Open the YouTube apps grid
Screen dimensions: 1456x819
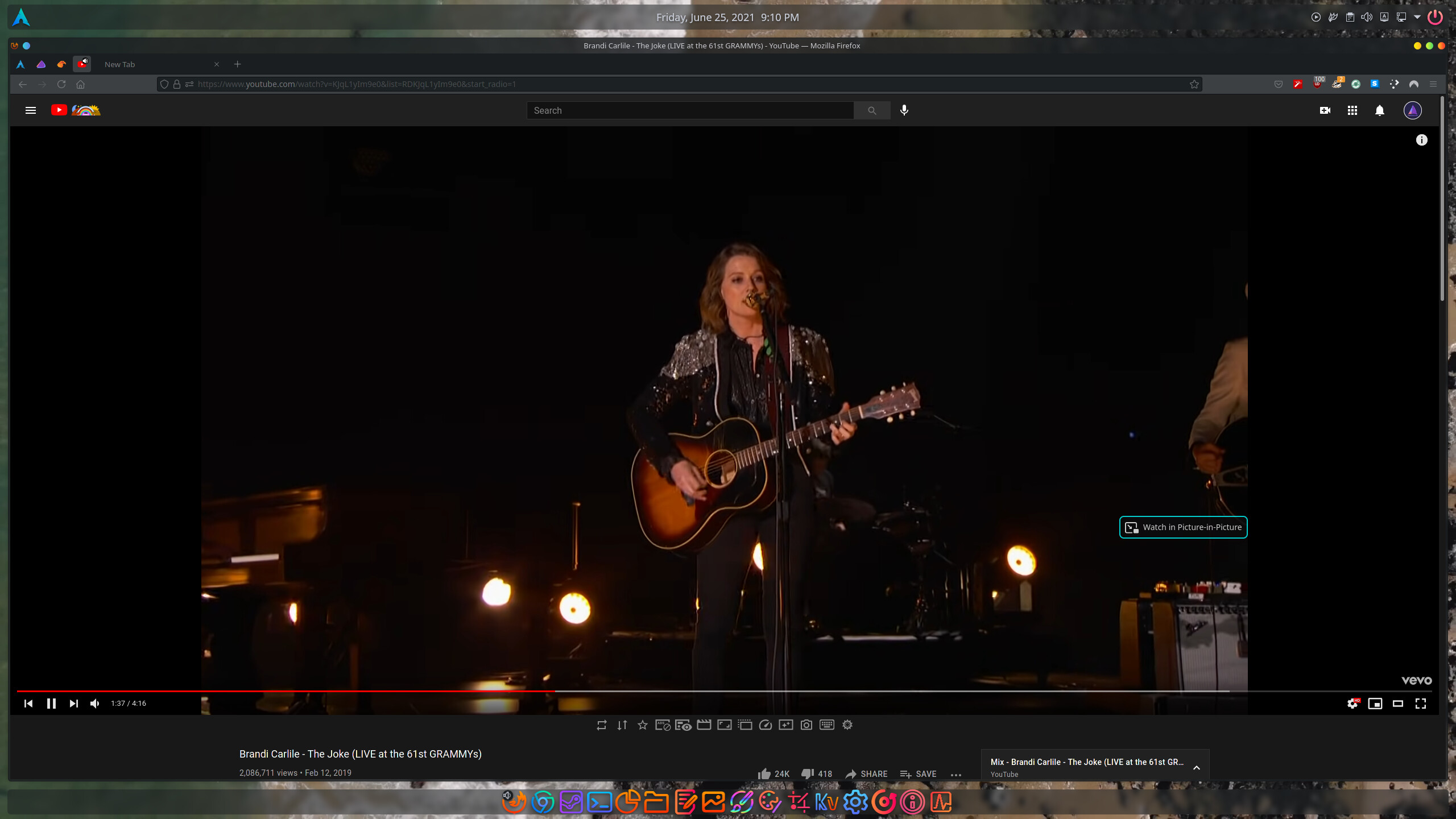[x=1352, y=110]
